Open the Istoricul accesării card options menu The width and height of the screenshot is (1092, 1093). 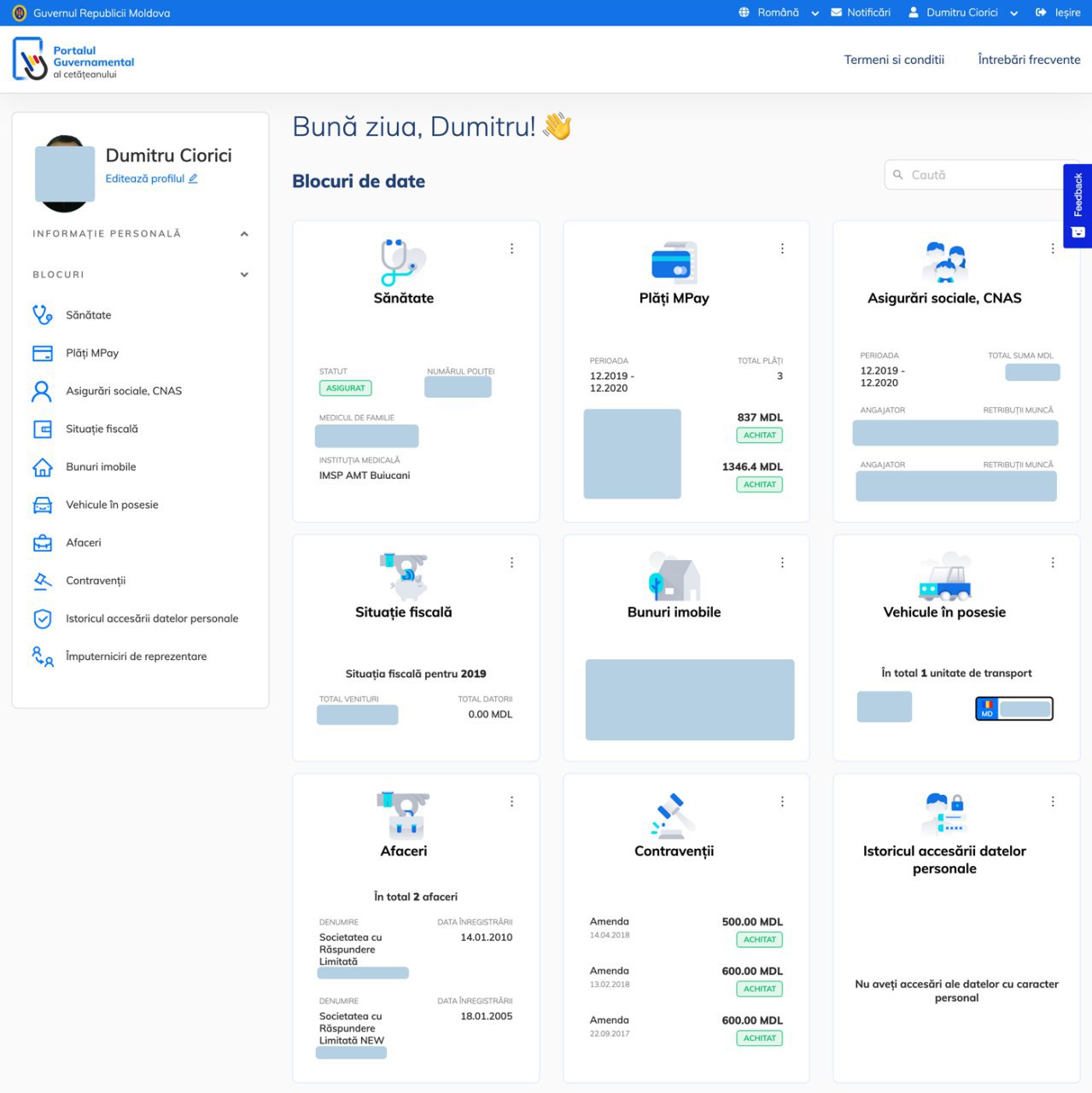point(1053,802)
